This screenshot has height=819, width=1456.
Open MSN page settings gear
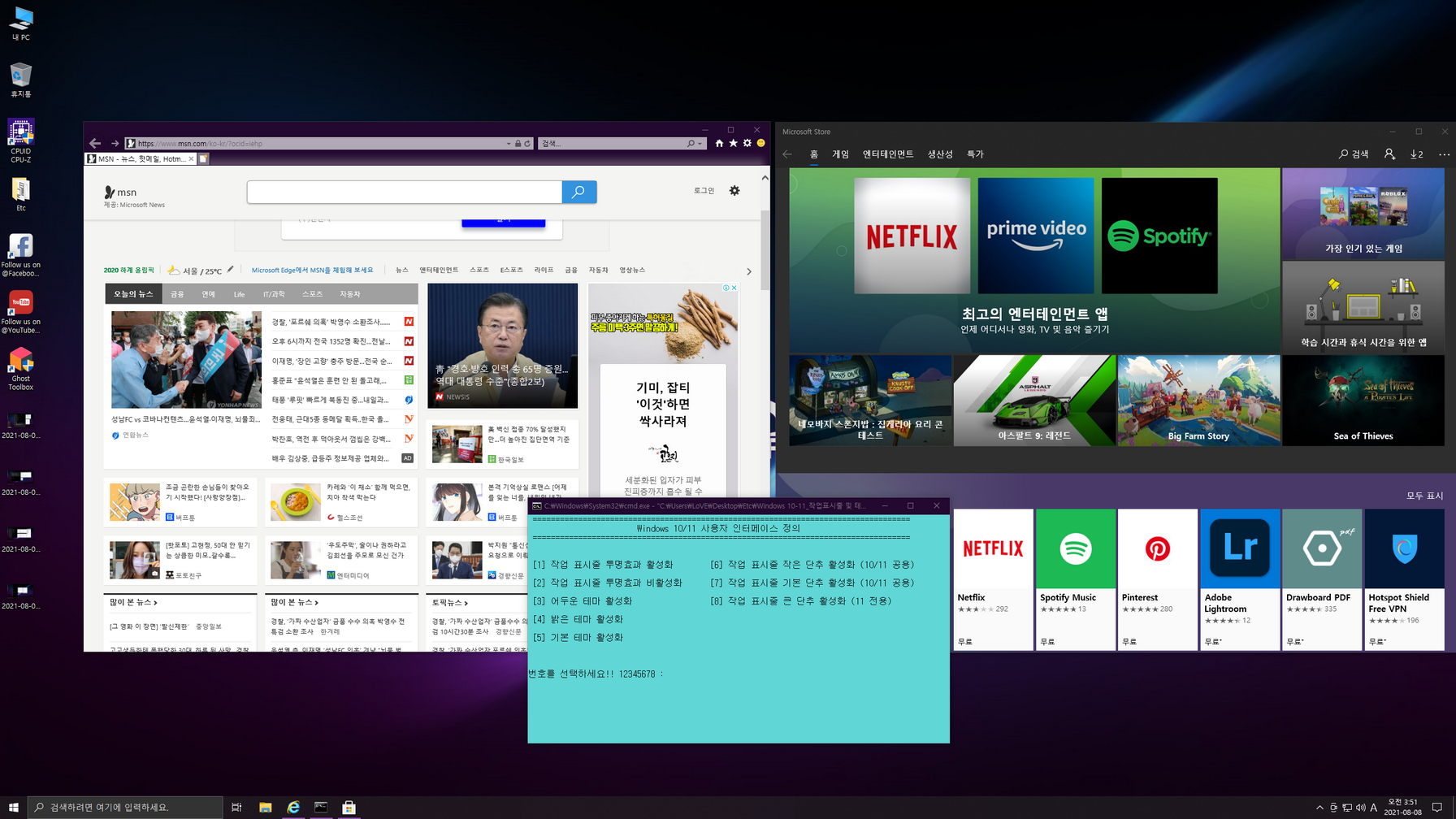[734, 190]
